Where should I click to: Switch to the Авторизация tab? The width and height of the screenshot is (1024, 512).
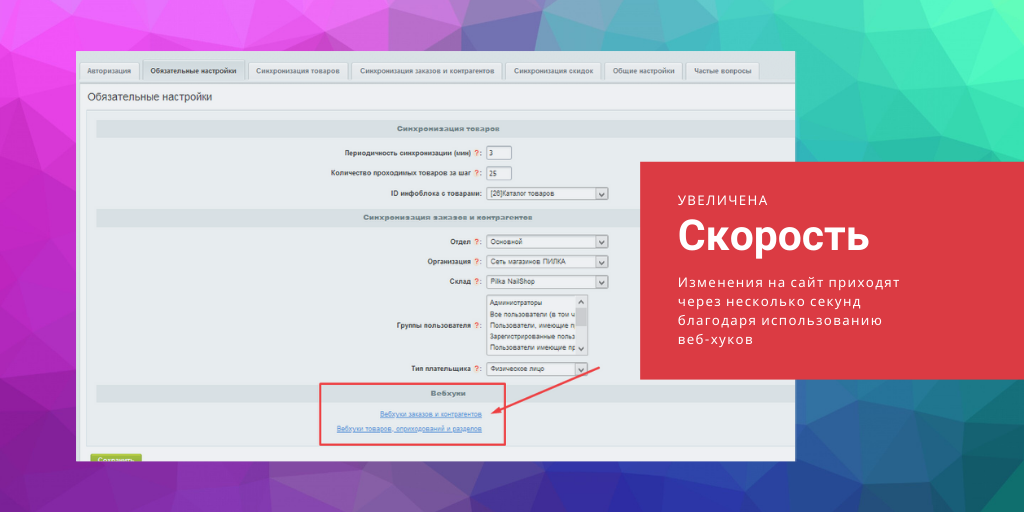pyautogui.click(x=108, y=71)
